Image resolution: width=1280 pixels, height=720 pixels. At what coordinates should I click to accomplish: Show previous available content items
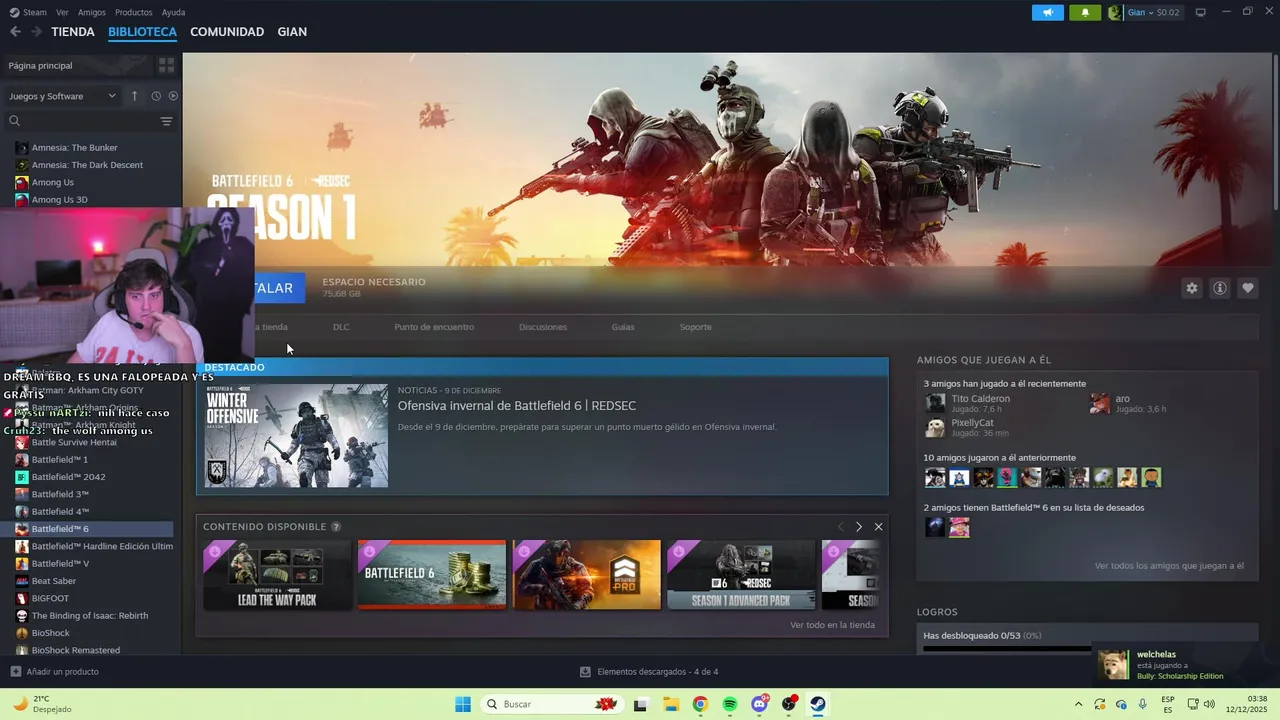pos(840,527)
